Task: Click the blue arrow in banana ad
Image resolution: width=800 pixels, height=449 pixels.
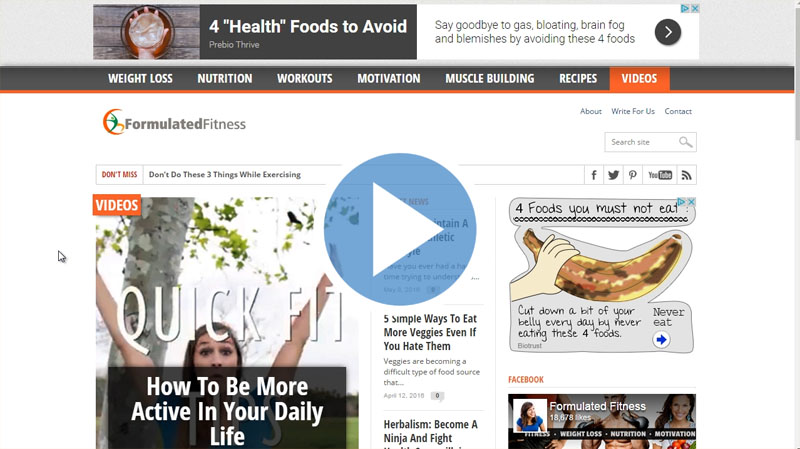Action: (661, 340)
